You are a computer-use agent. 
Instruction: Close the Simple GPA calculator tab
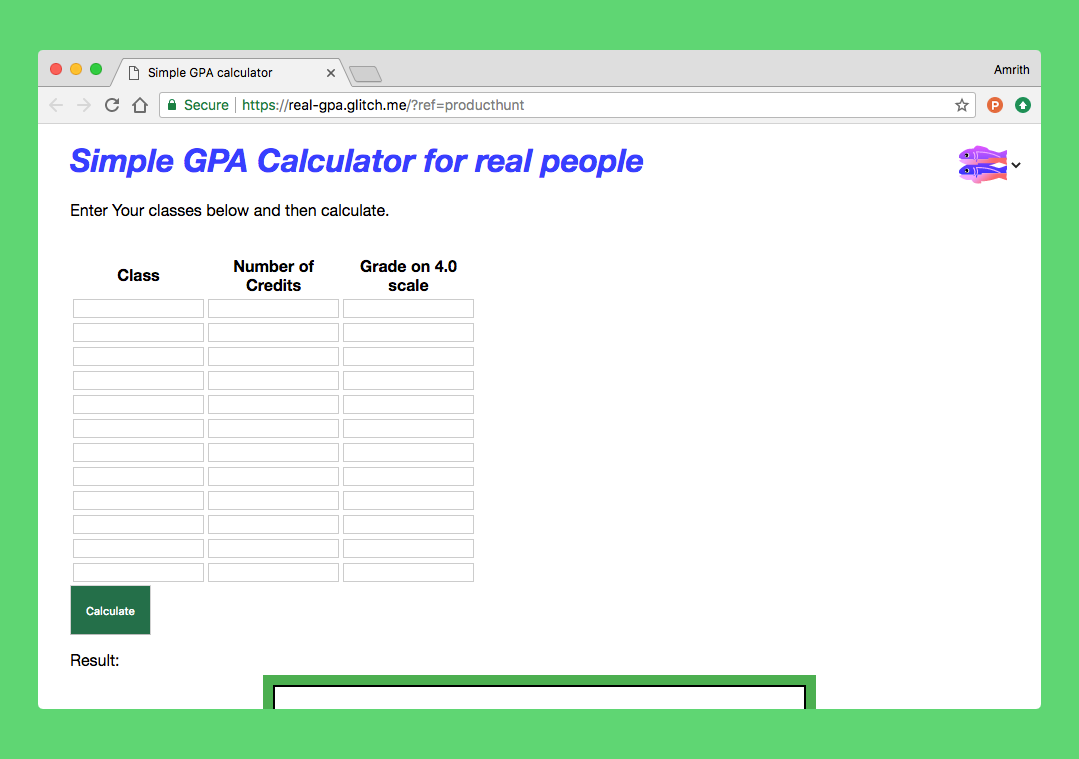coord(331,72)
